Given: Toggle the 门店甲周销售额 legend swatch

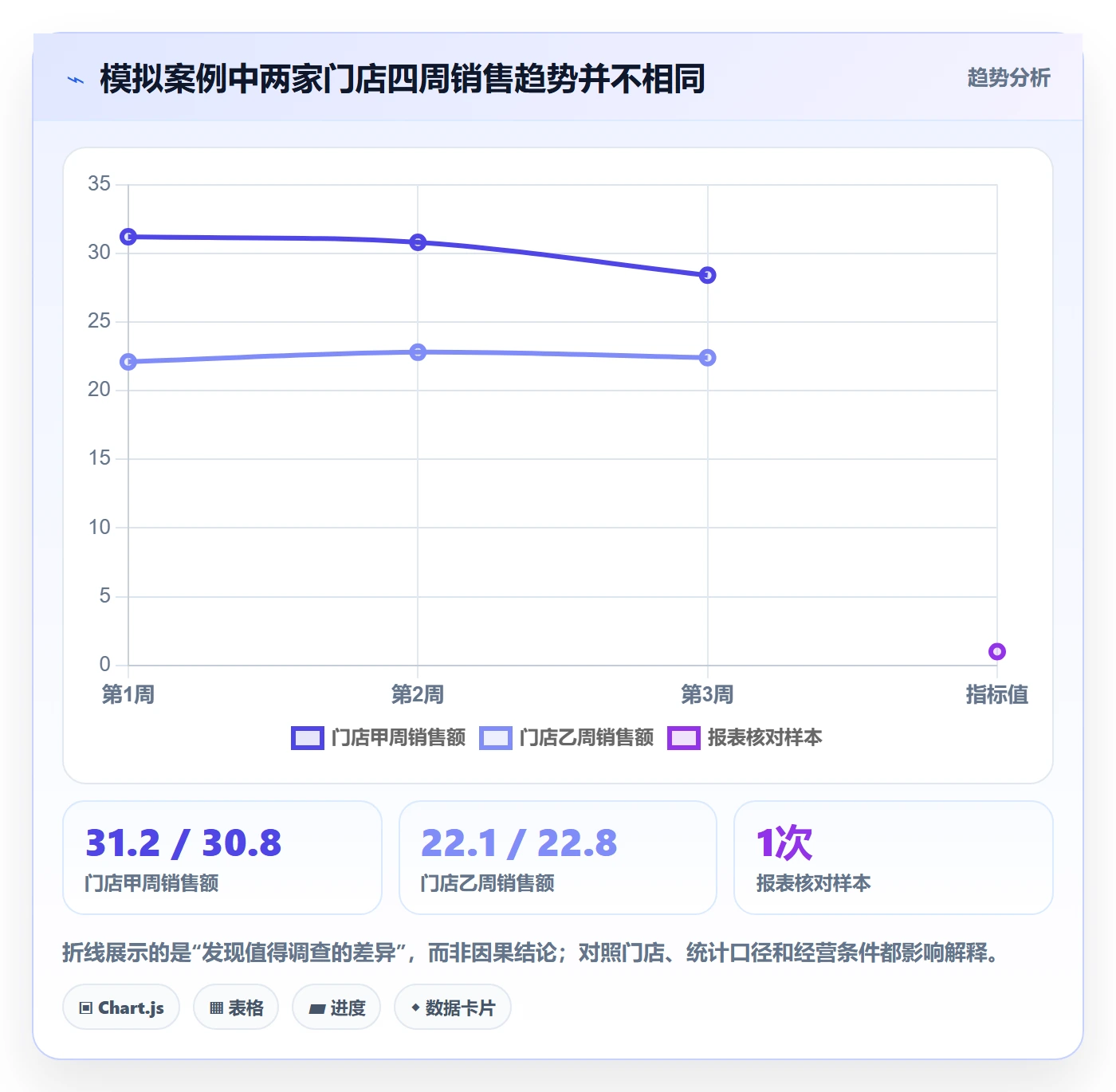Looking at the screenshot, I should pyautogui.click(x=307, y=738).
